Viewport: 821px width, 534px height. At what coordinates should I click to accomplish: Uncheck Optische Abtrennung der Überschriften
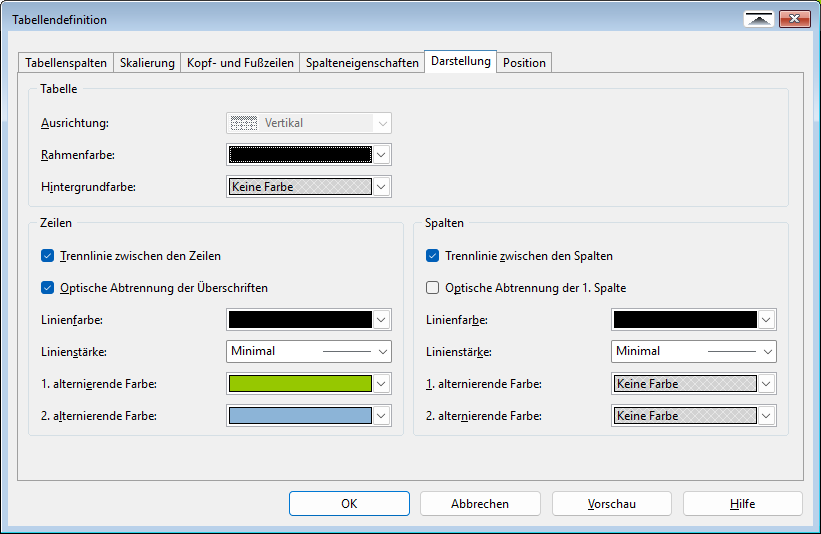point(49,288)
